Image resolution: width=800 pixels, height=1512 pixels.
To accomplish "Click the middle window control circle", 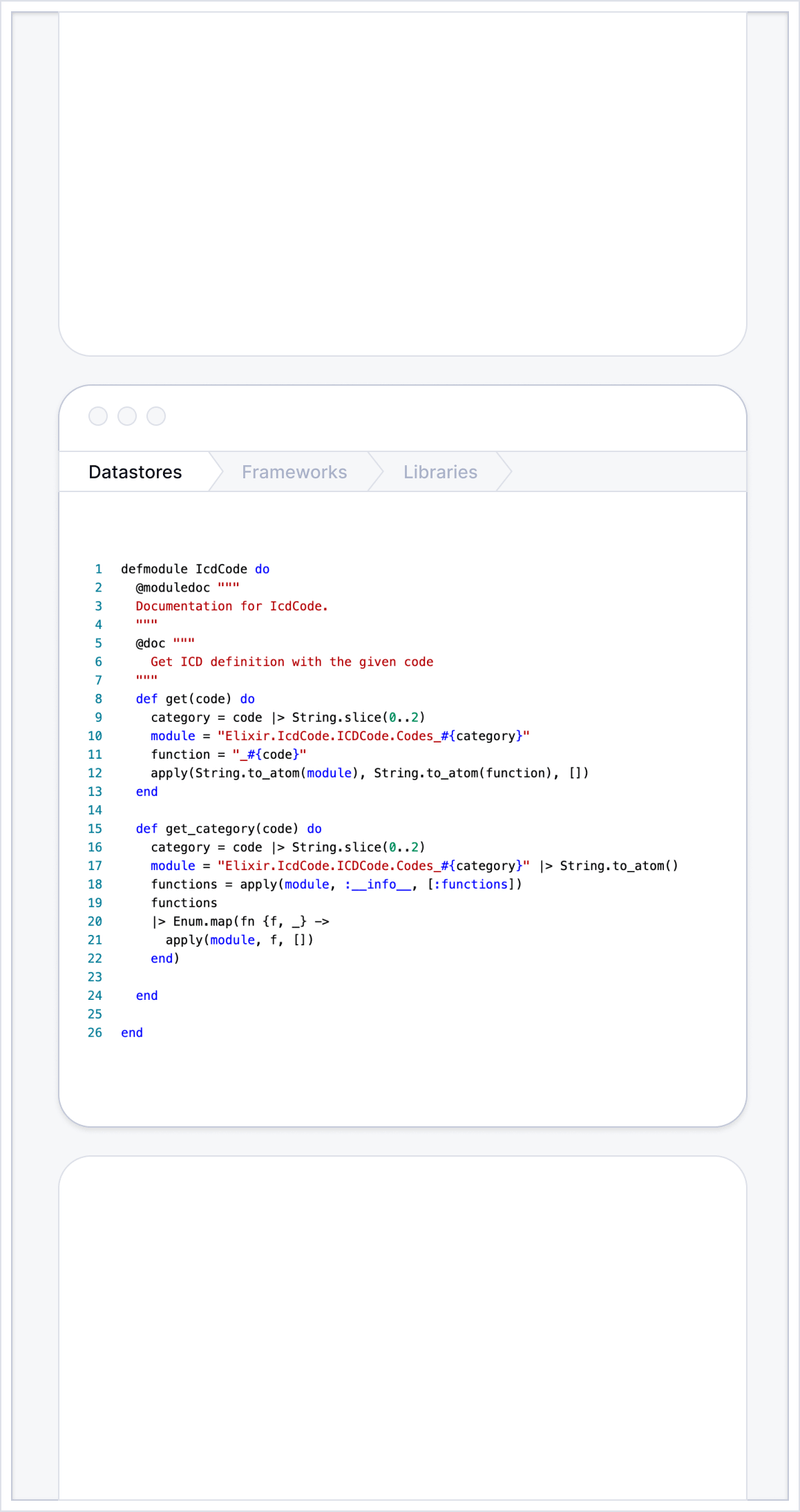I will pos(127,416).
